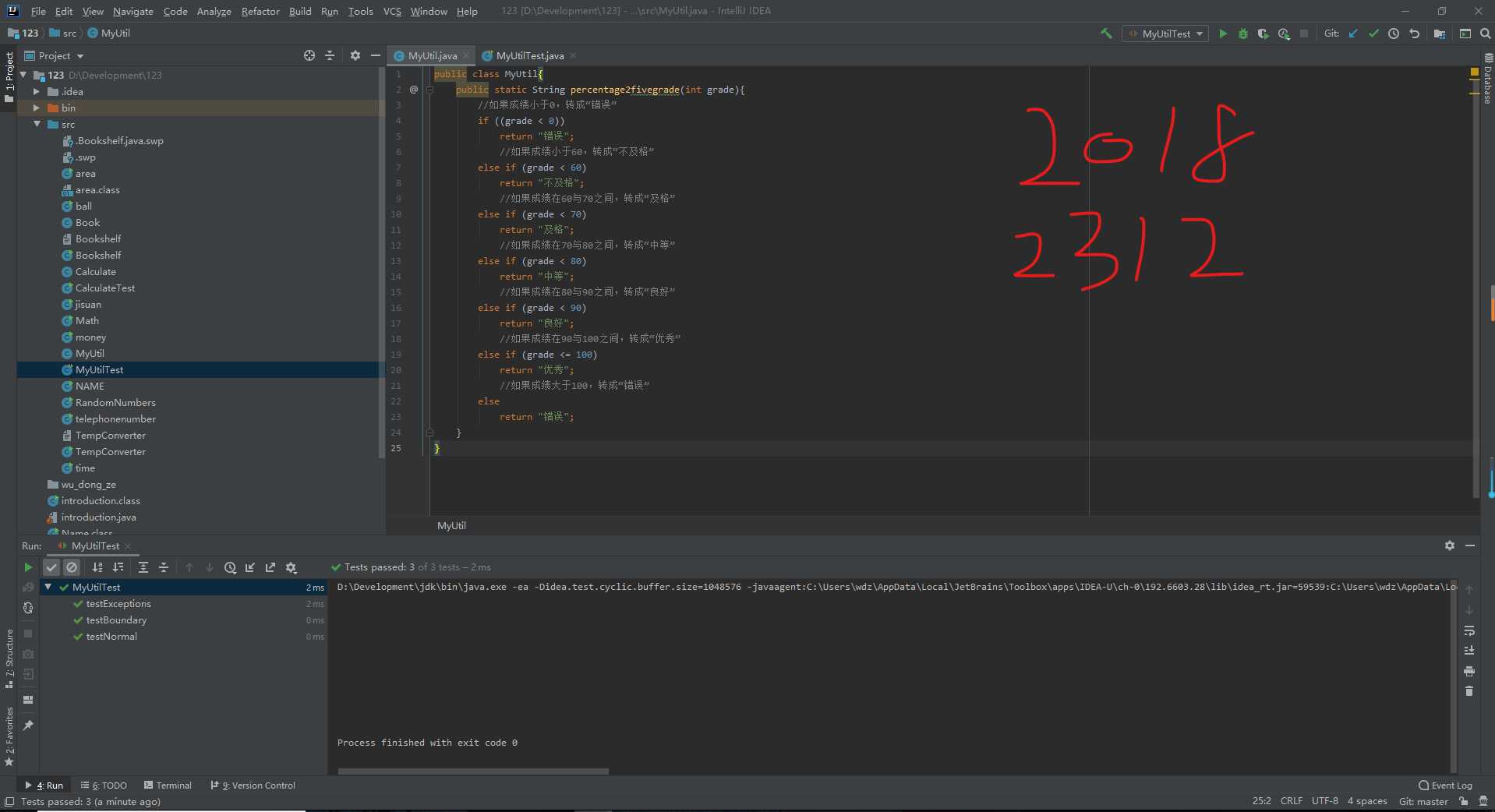Screen dimensions: 1495x812
Task: Collapse the src folder
Action: [37, 124]
